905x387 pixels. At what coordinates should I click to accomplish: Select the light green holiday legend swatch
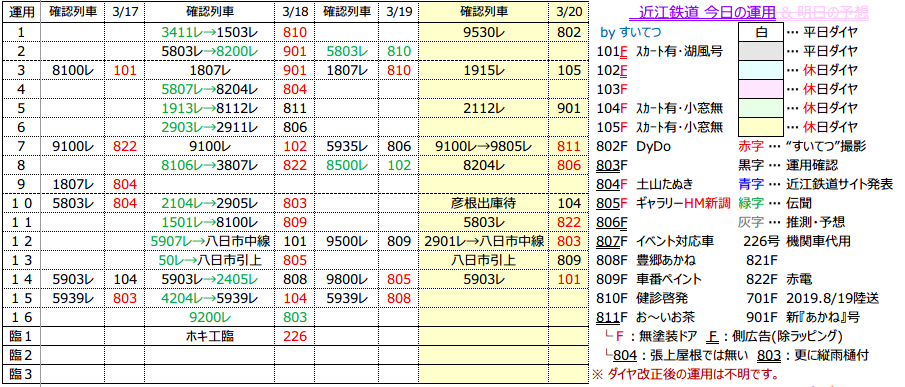(x=761, y=108)
